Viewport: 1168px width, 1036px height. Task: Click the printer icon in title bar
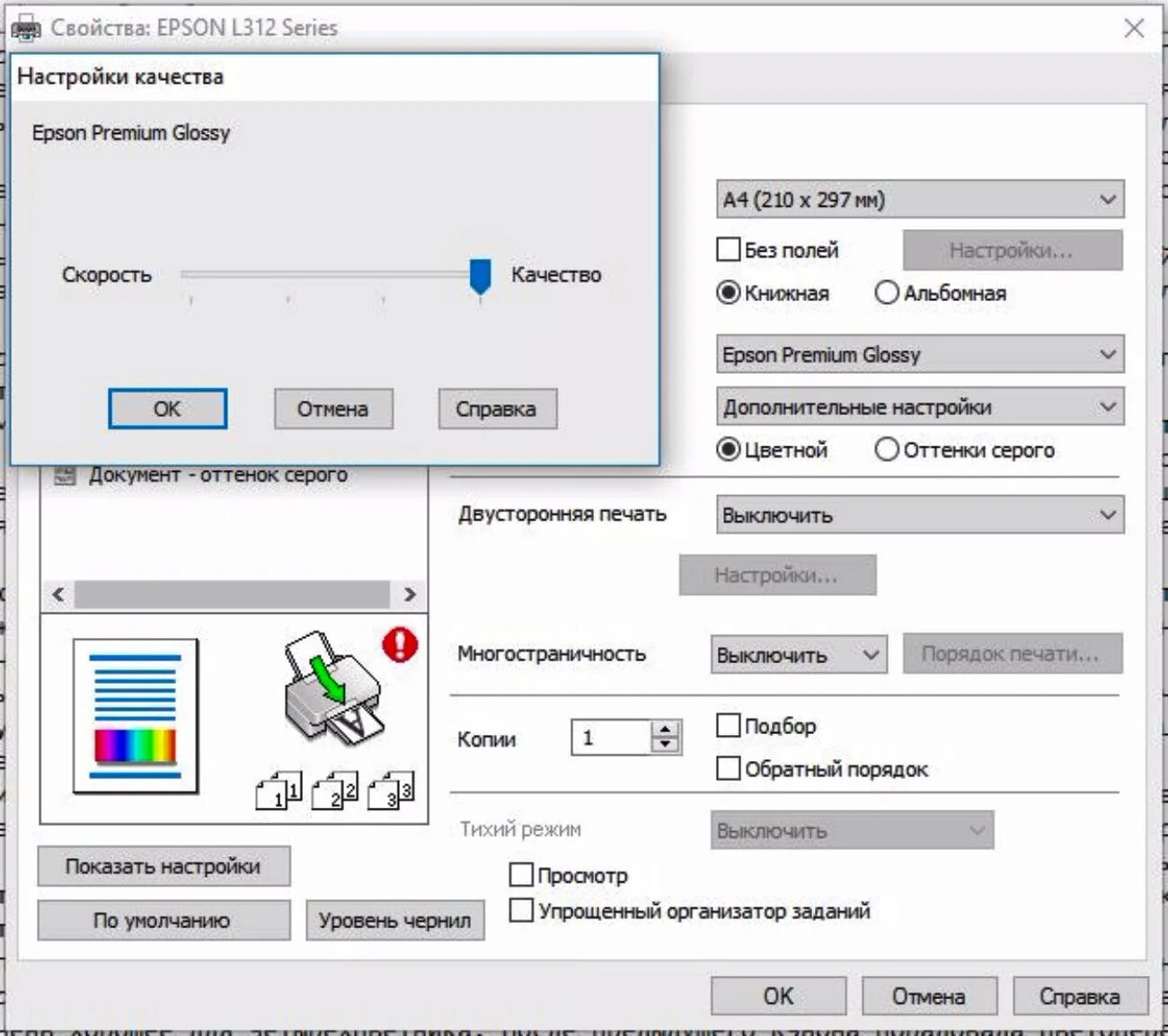pos(25,28)
